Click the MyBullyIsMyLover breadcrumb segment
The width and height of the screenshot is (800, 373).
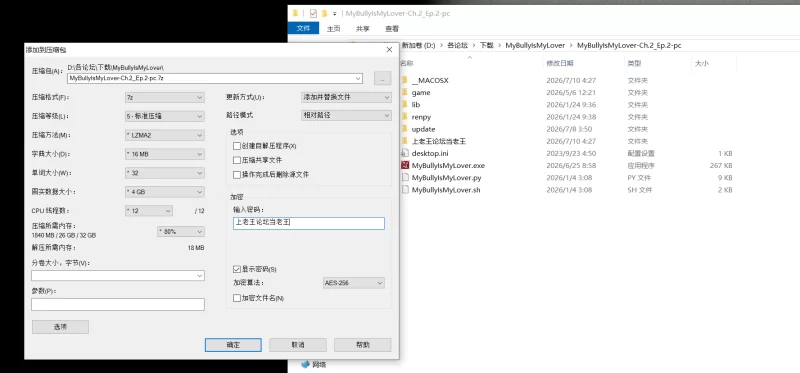pos(535,45)
